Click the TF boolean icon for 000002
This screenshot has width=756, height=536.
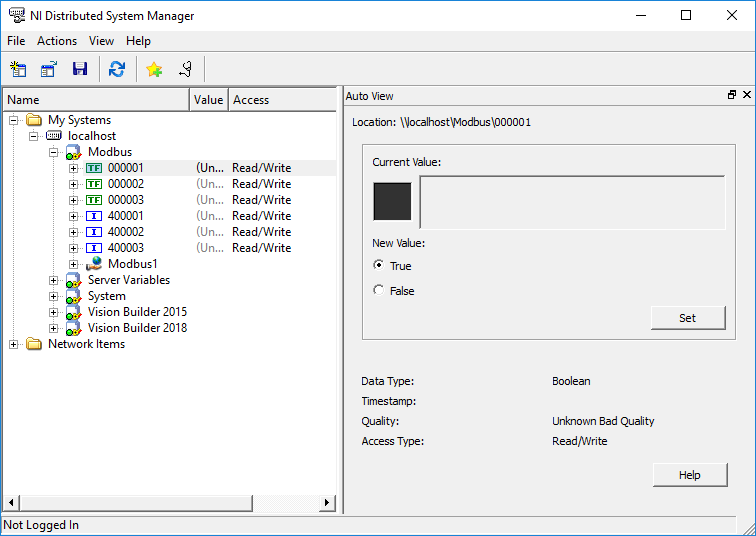click(94, 184)
